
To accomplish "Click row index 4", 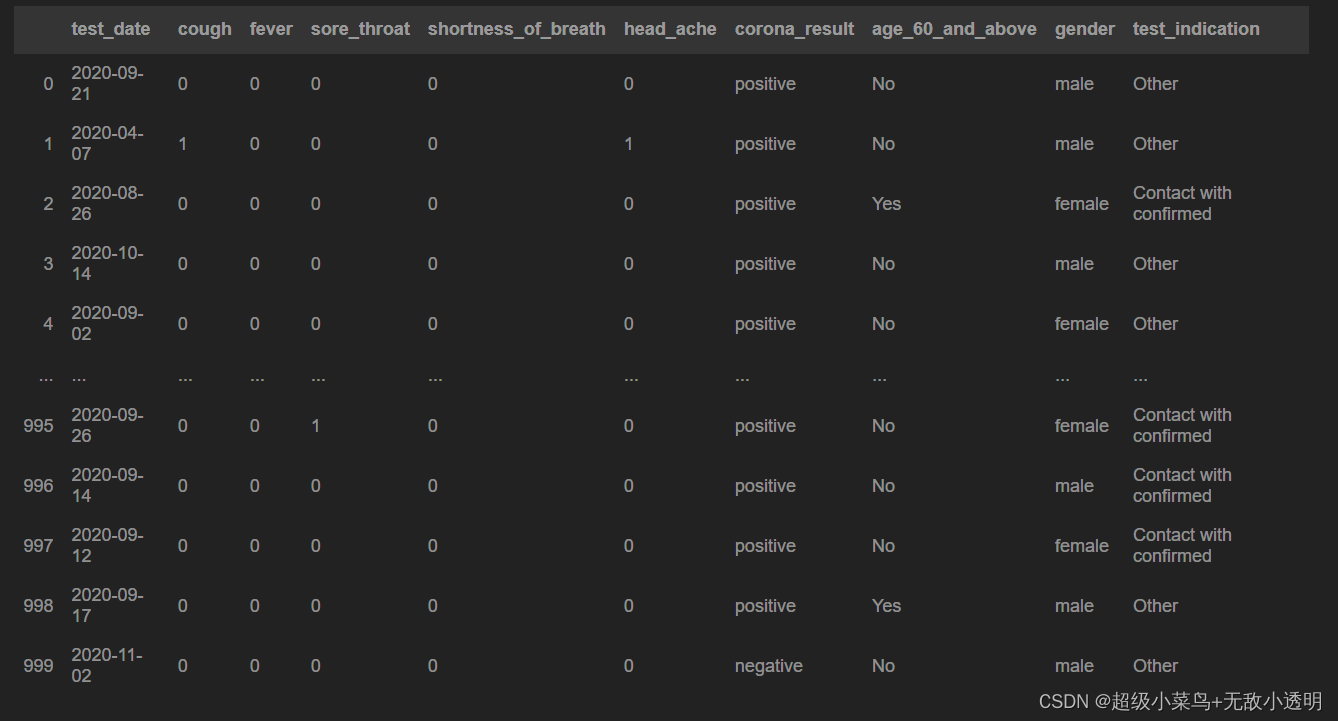I will (48, 324).
